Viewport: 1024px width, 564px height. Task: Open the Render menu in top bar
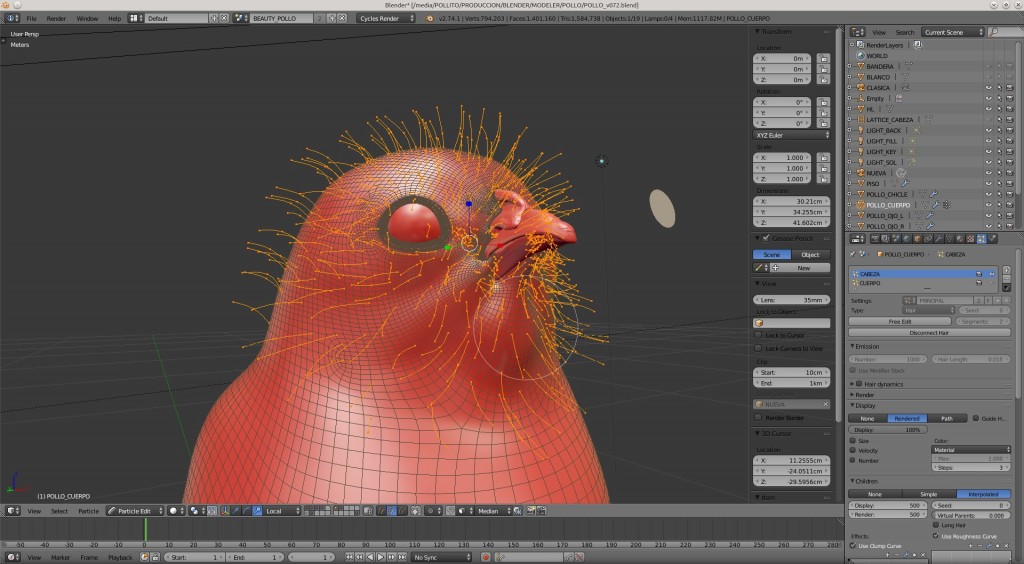pos(56,18)
